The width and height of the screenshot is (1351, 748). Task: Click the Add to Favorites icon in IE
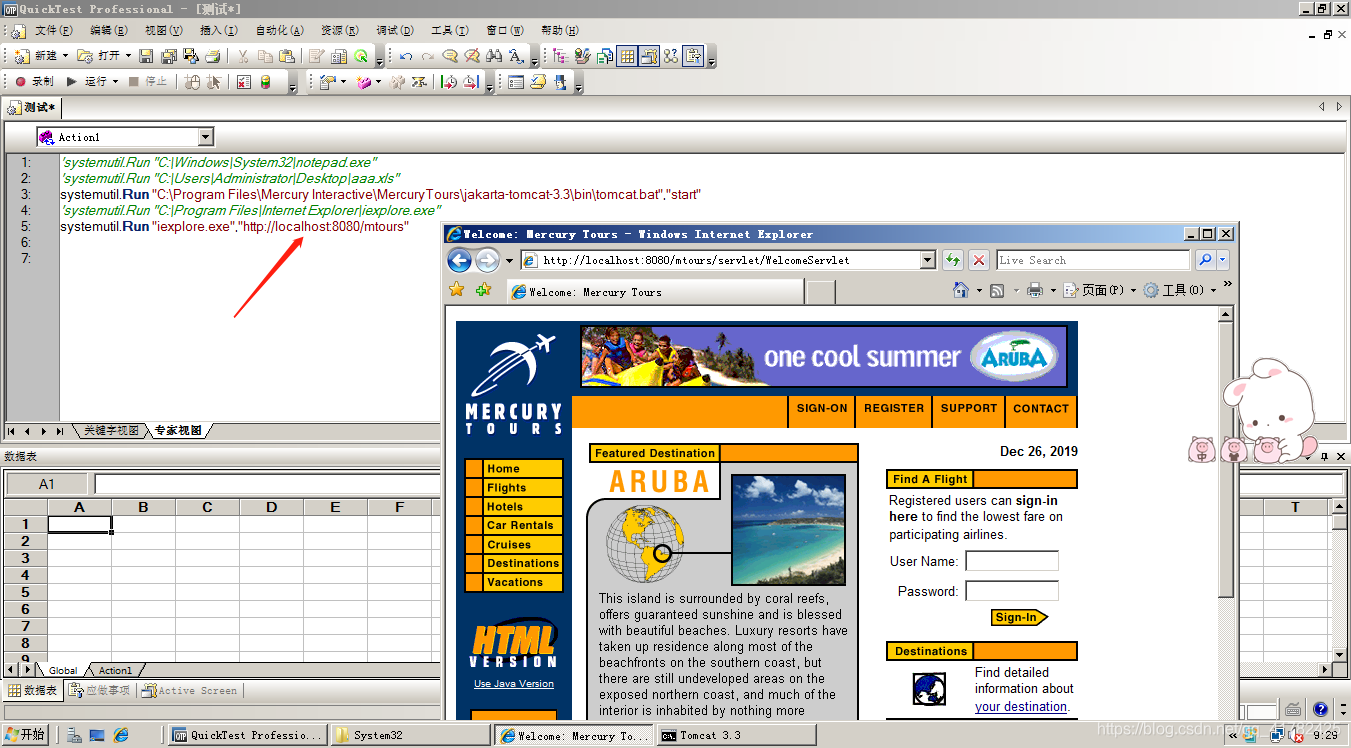tap(484, 290)
